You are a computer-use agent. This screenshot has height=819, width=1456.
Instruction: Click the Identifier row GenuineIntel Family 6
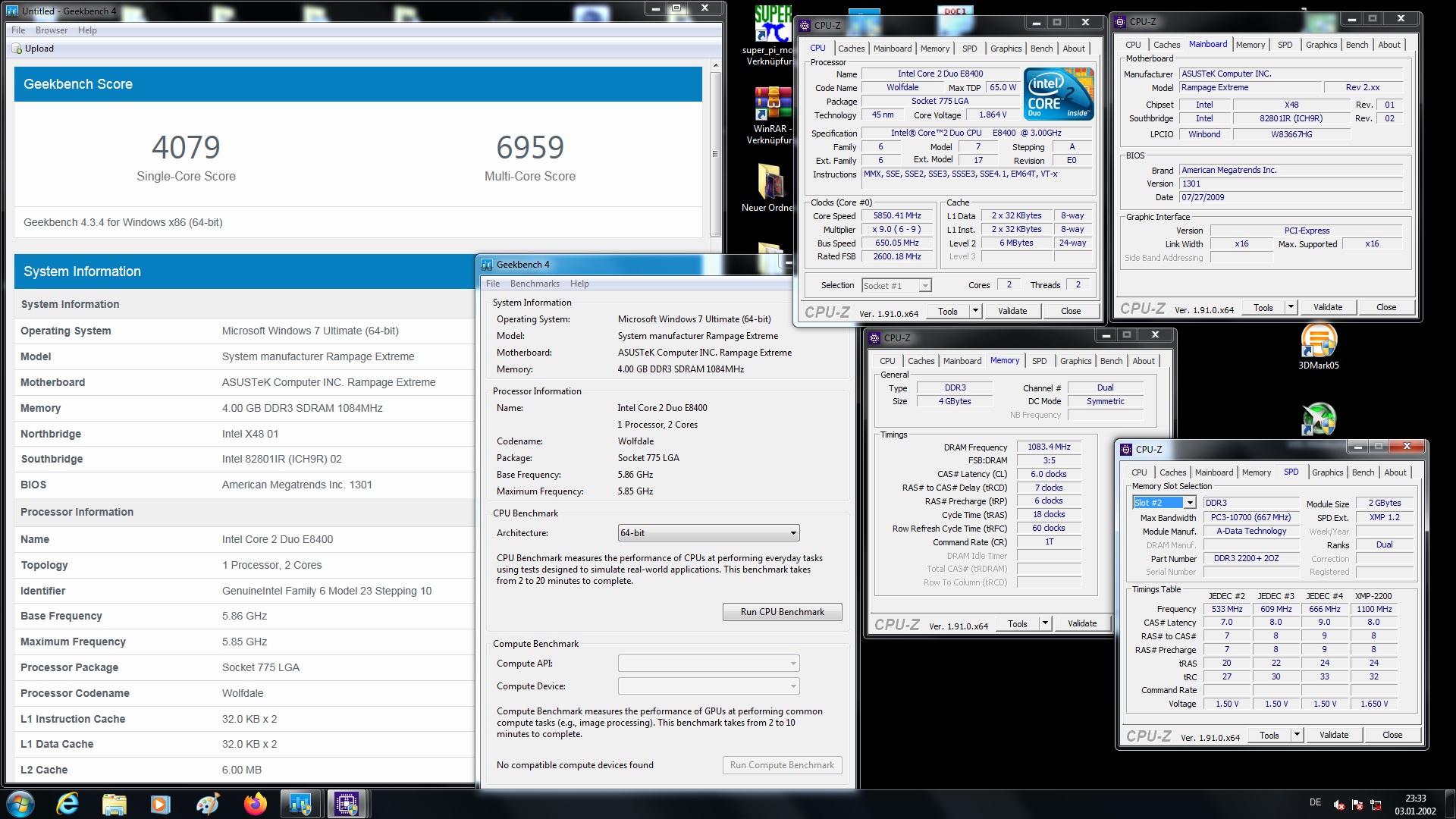click(x=244, y=591)
